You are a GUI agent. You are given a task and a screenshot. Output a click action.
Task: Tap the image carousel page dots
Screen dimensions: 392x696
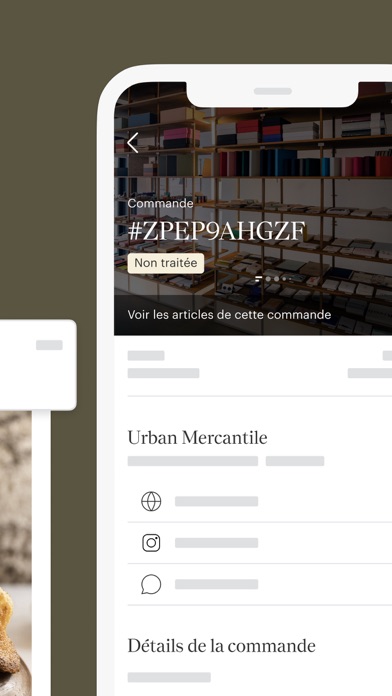click(274, 279)
